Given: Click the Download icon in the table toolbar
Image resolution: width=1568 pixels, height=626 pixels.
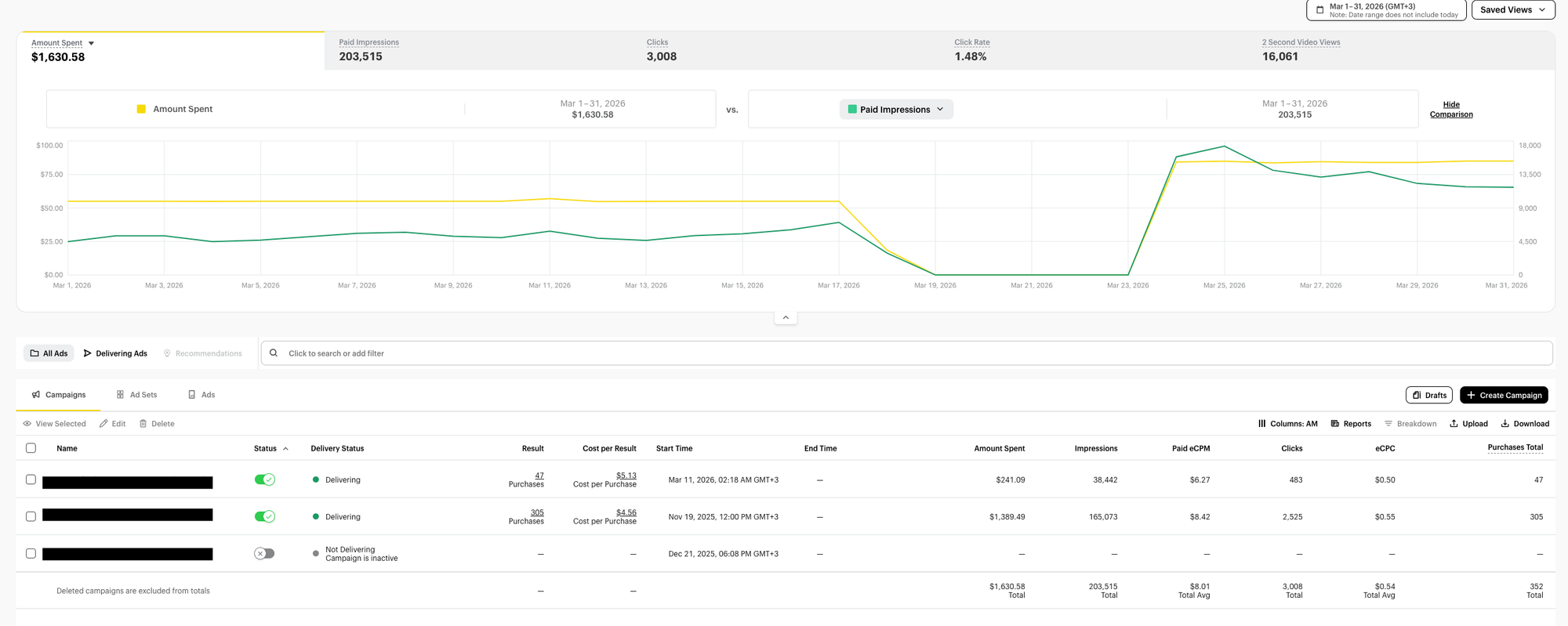Looking at the screenshot, I should 1504,424.
